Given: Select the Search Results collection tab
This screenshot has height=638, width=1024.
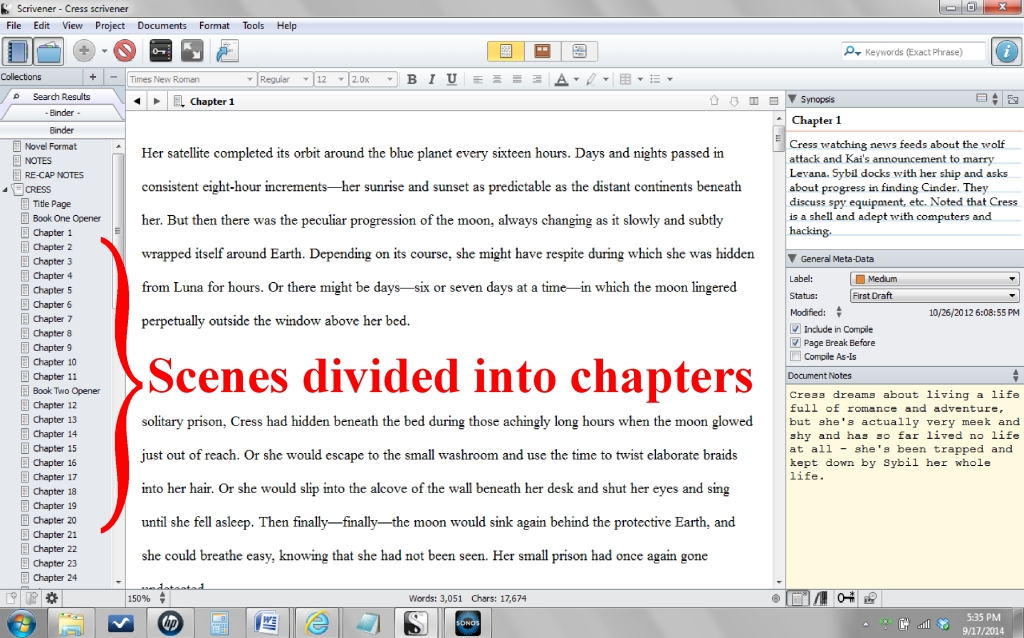Looking at the screenshot, I should pos(61,97).
